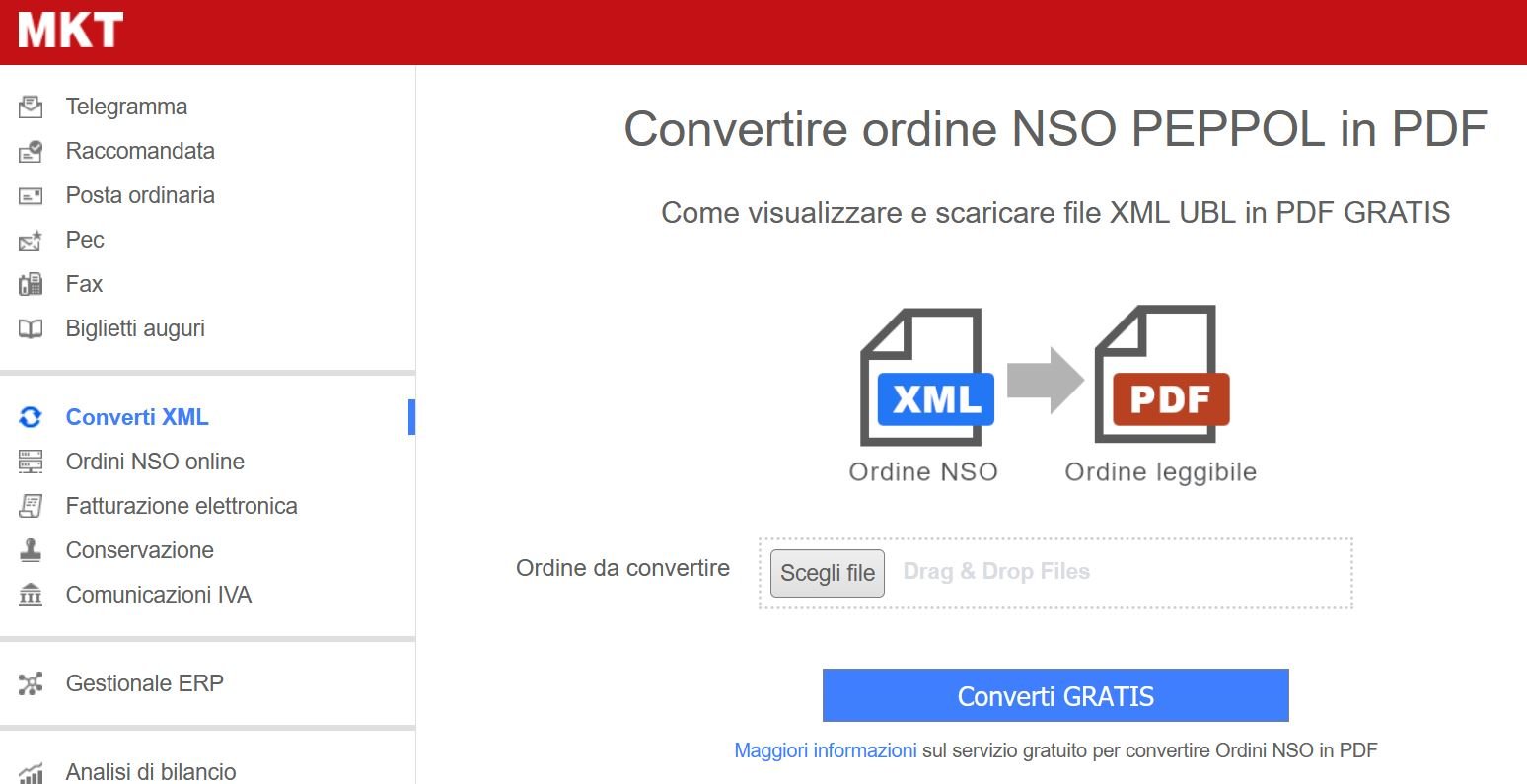Click the Converti XML refresh icon

(30, 416)
